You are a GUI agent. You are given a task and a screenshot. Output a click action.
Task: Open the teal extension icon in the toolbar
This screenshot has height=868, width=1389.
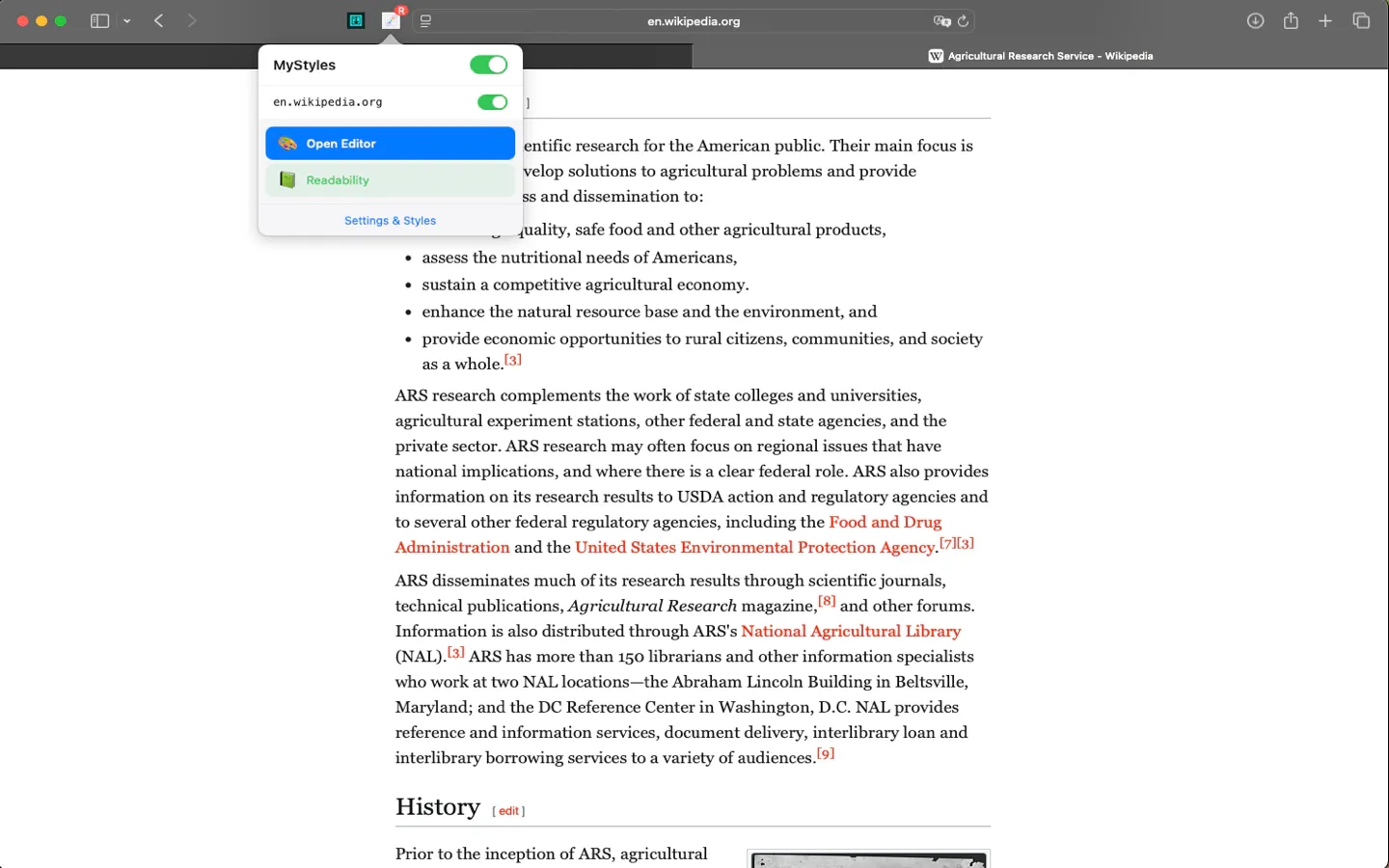[356, 20]
